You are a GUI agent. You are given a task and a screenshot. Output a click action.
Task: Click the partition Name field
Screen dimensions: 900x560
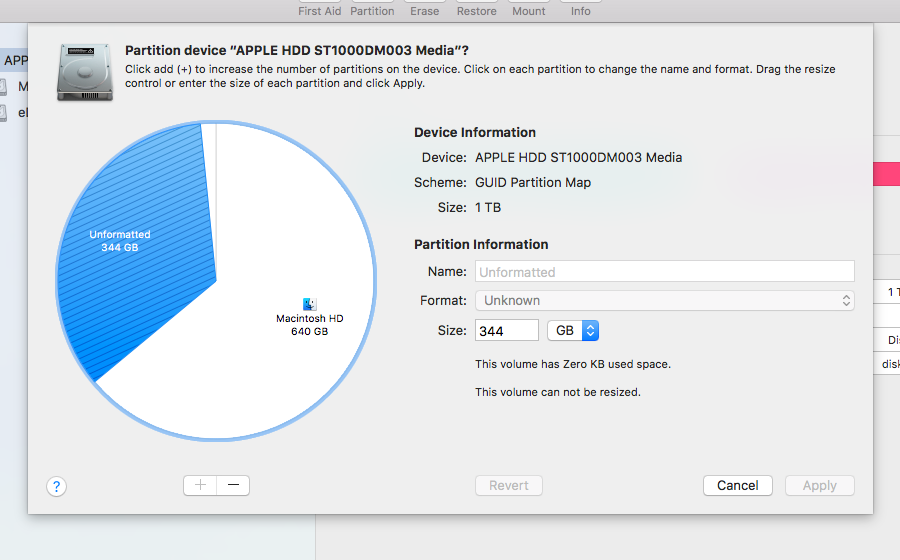(665, 271)
